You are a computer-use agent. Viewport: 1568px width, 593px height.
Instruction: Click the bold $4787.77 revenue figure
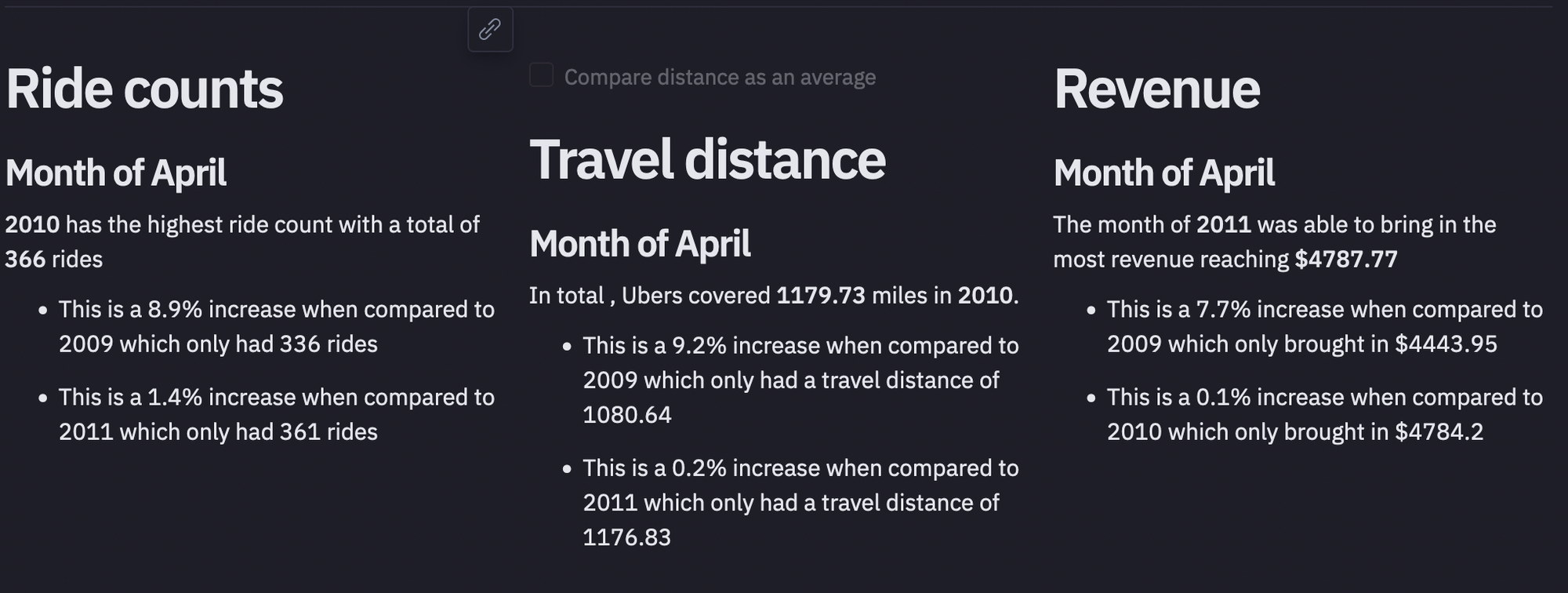coord(1346,259)
